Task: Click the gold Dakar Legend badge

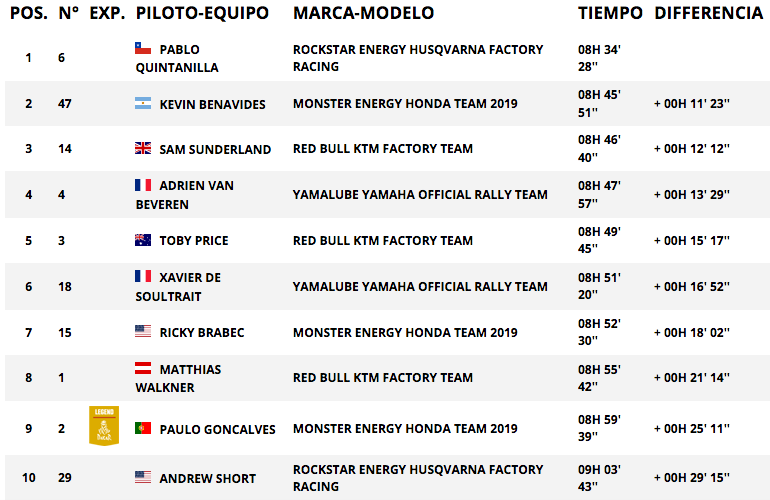Action: click(x=104, y=425)
